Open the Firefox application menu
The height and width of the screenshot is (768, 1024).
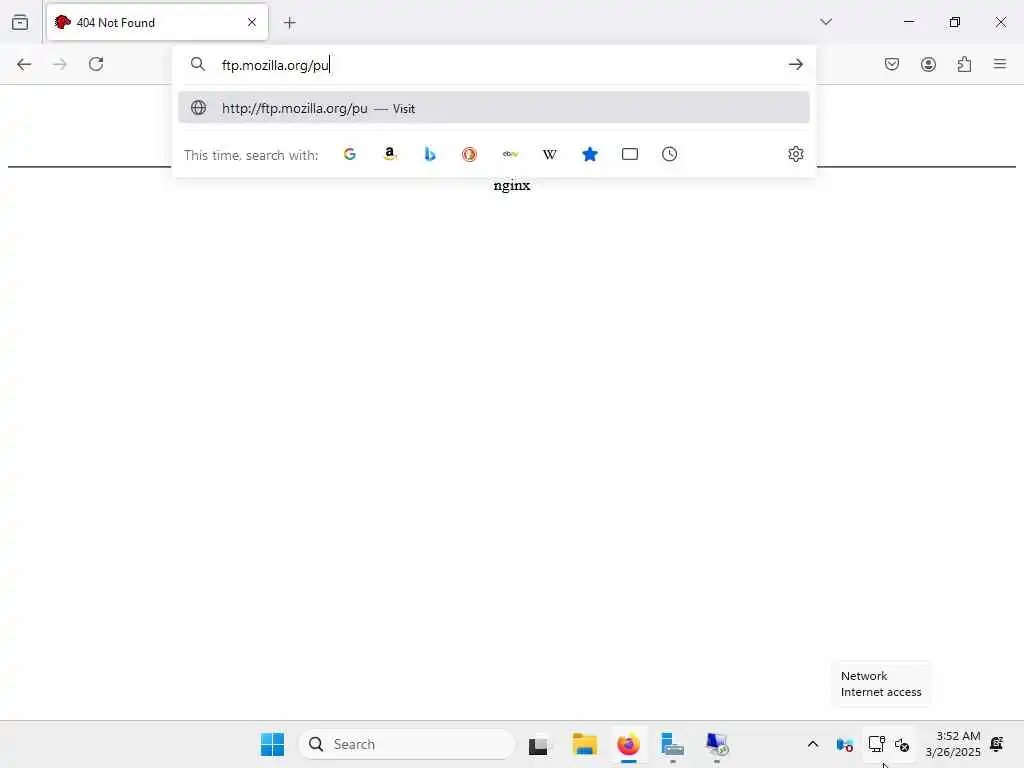[x=1000, y=64]
